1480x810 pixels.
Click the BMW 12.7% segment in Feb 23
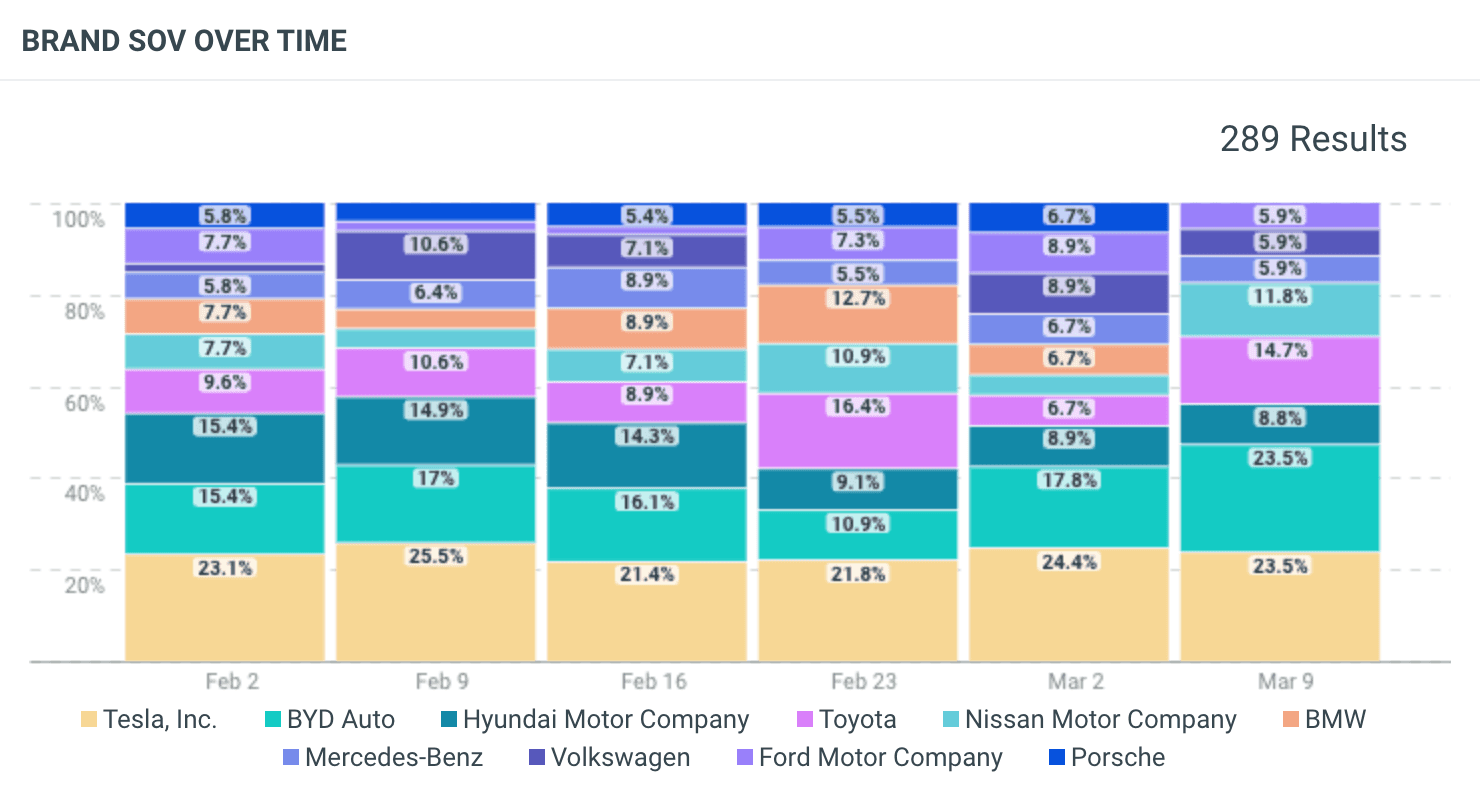858,315
